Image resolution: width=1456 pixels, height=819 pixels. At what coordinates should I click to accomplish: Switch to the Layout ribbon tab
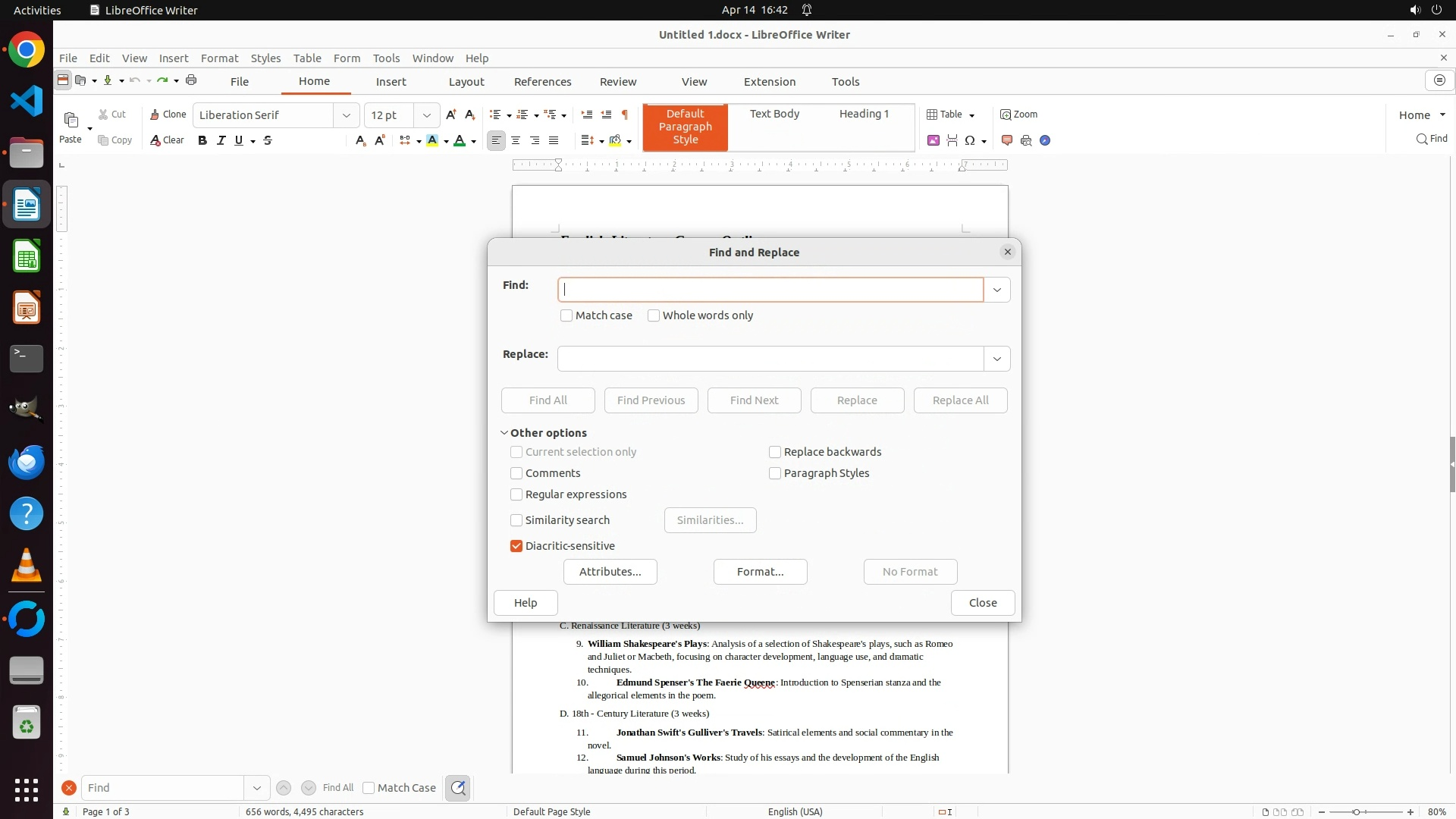click(x=466, y=81)
